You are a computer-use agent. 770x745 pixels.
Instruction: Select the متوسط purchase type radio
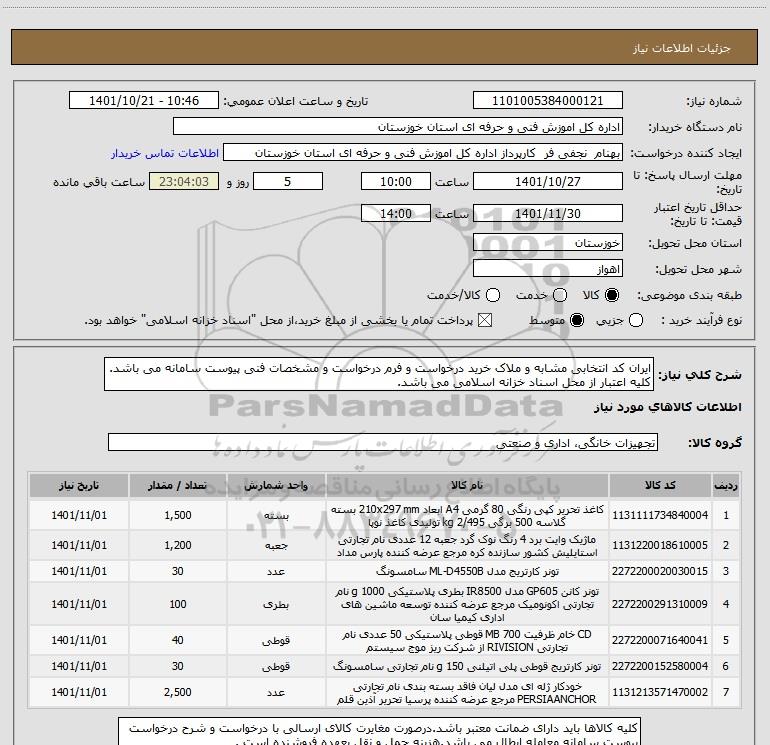577,321
